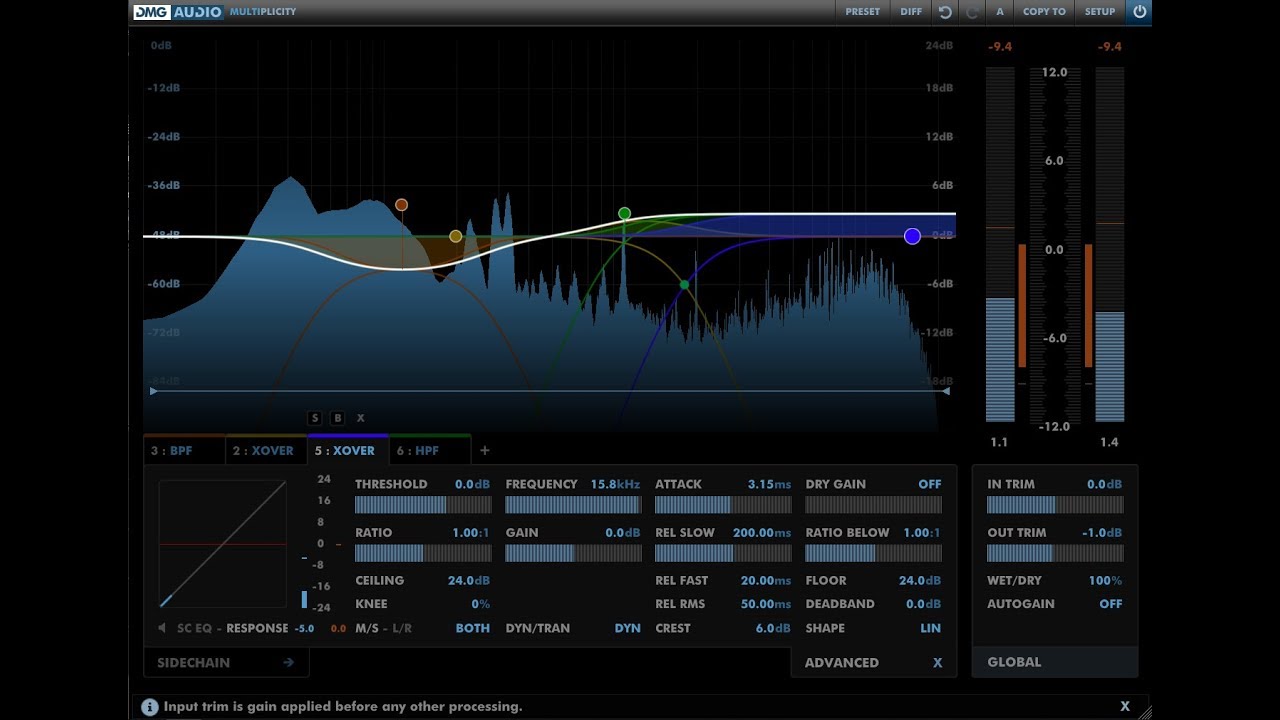Select the 2 : XOVER band tab
The width and height of the screenshot is (1280, 720).
pos(266,450)
